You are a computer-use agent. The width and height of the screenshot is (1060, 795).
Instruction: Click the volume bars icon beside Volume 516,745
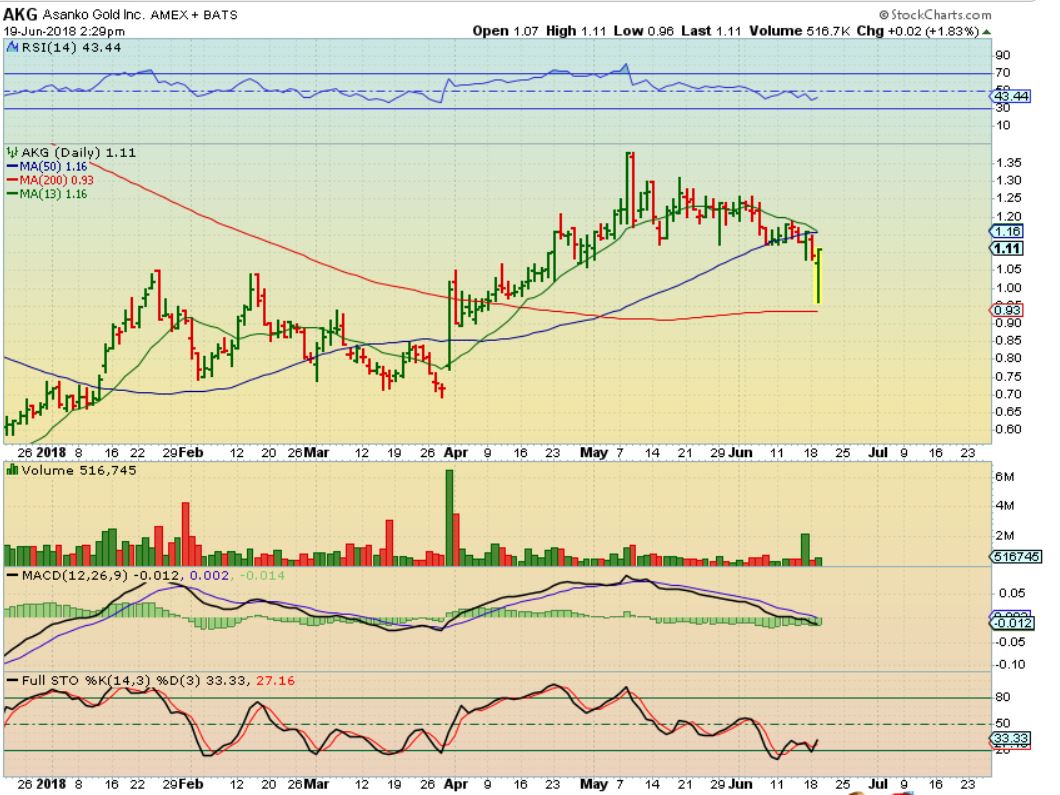click(12, 470)
